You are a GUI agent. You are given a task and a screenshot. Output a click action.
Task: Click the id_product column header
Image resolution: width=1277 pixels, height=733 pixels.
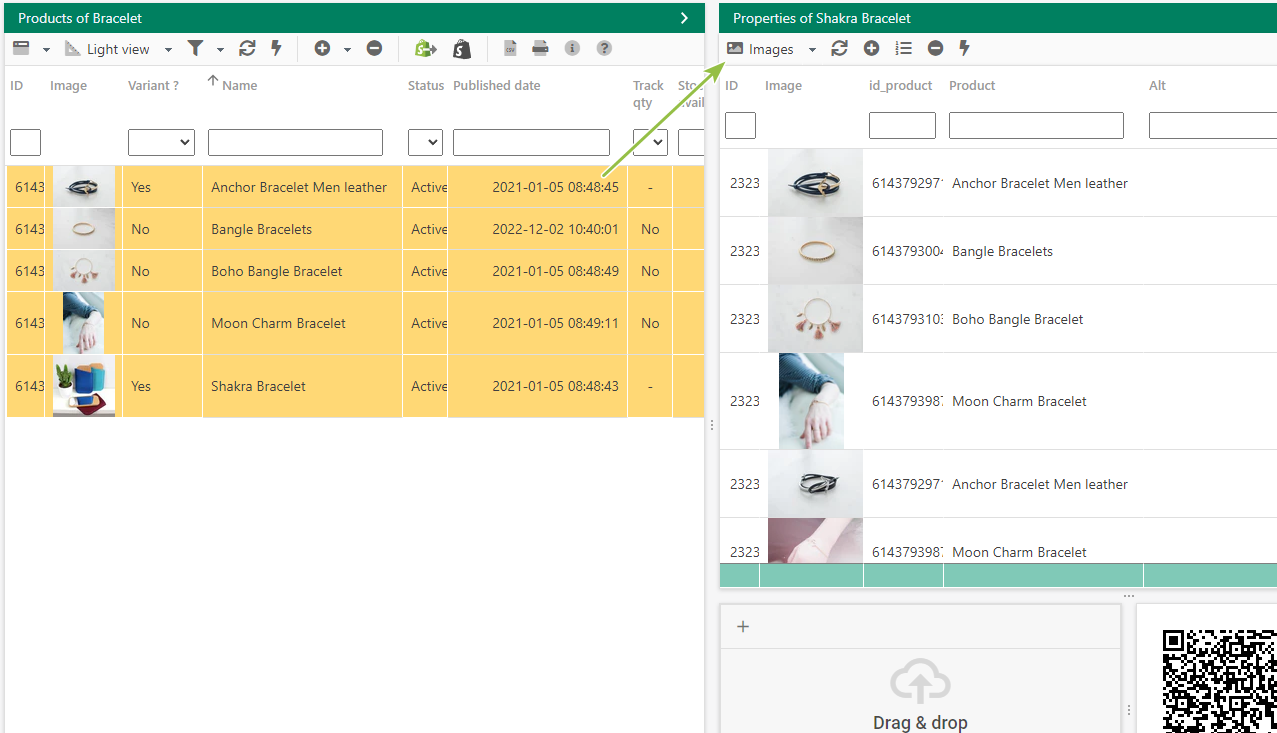coord(901,85)
